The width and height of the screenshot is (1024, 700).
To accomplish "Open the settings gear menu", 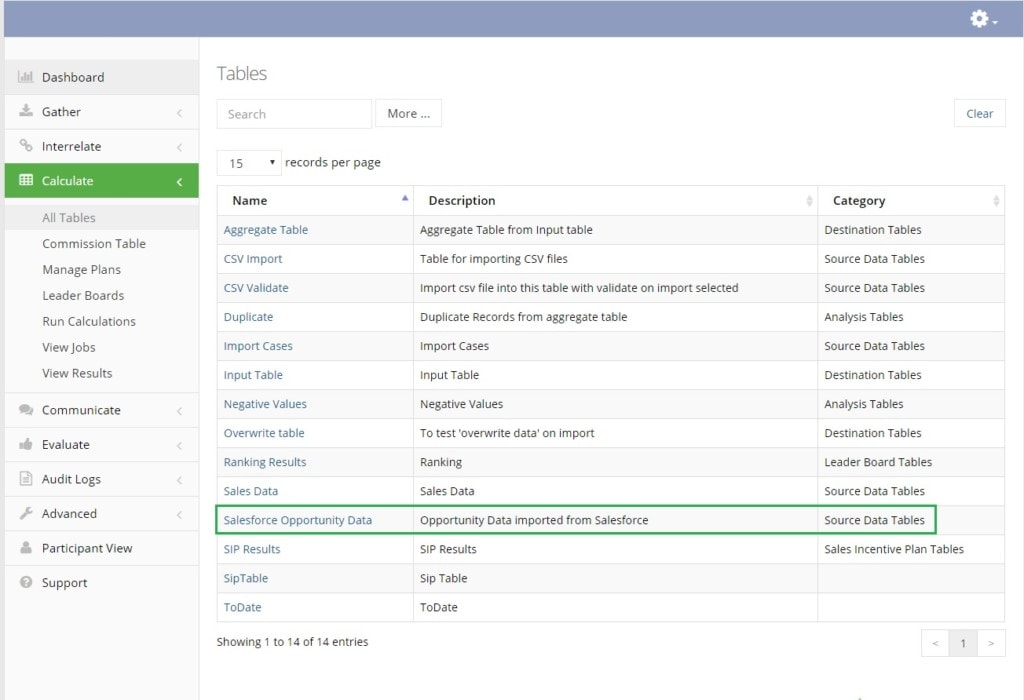I will click(983, 19).
